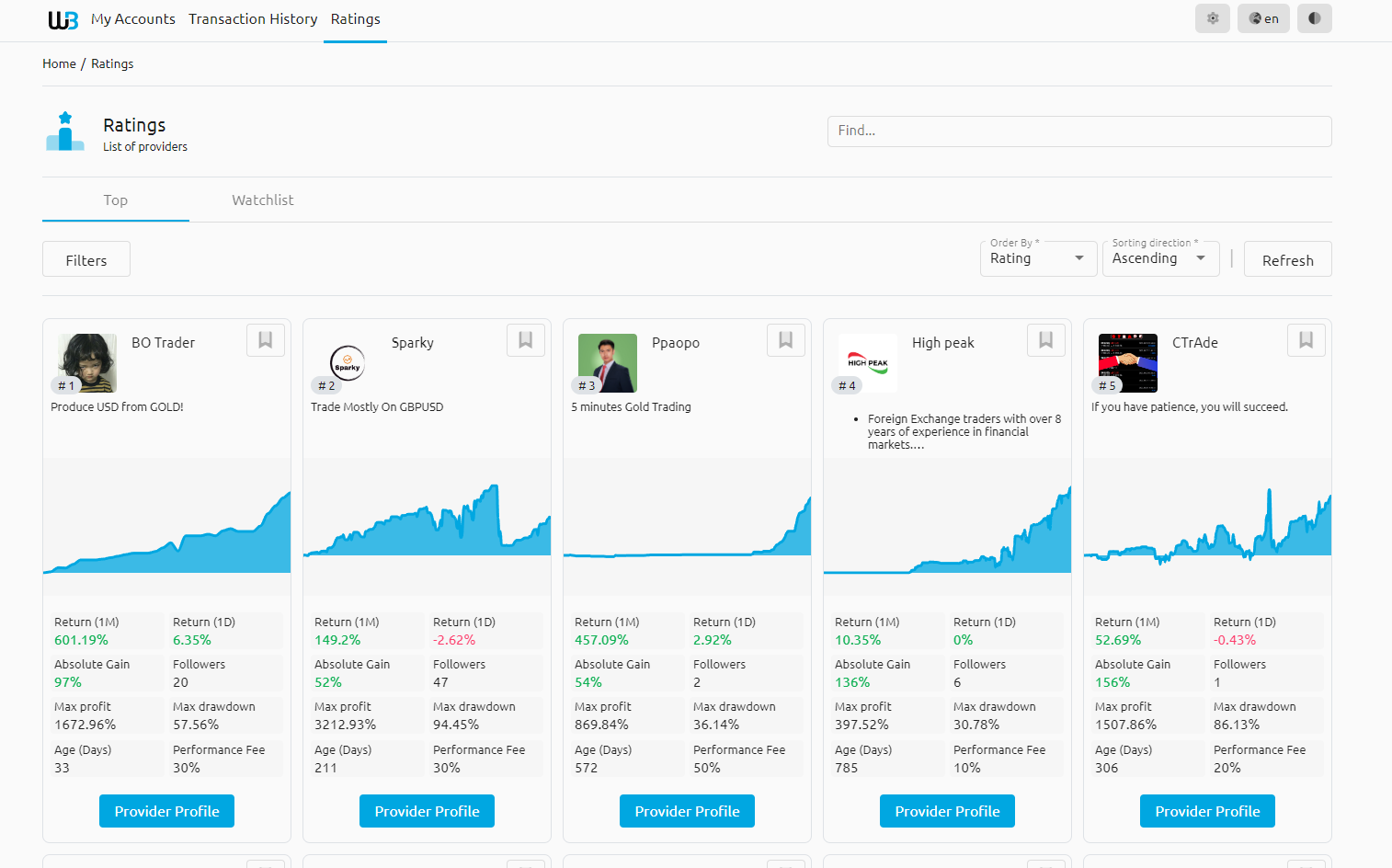The image size is (1392, 868).
Task: Click CTrAde max drawdown '86.13%'
Action: pos(1237,725)
